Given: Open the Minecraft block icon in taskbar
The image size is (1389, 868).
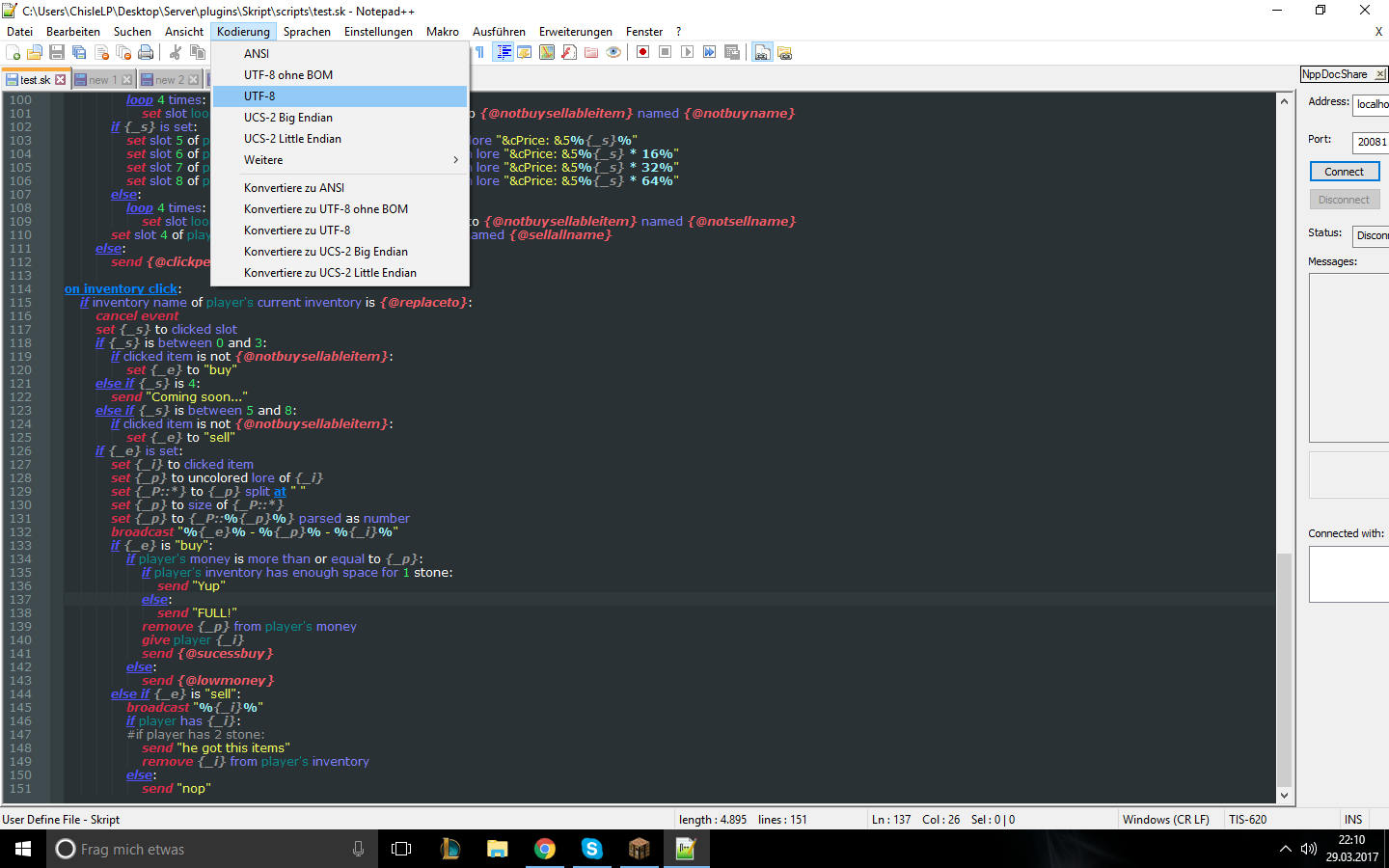Looking at the screenshot, I should [639, 849].
